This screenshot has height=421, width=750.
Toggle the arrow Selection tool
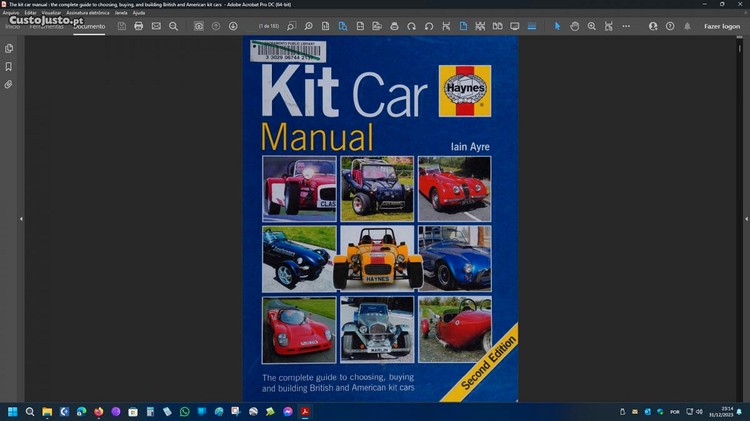click(558, 26)
